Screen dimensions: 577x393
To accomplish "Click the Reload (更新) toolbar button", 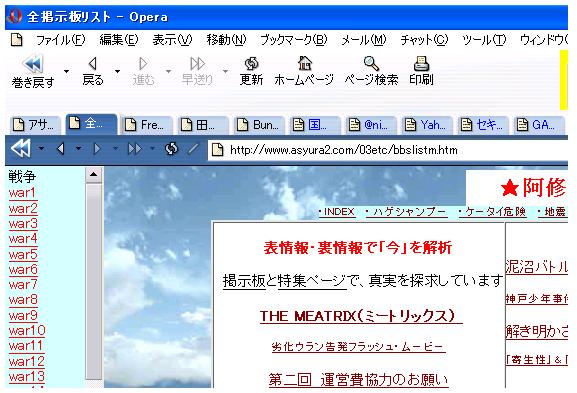I will [x=251, y=71].
